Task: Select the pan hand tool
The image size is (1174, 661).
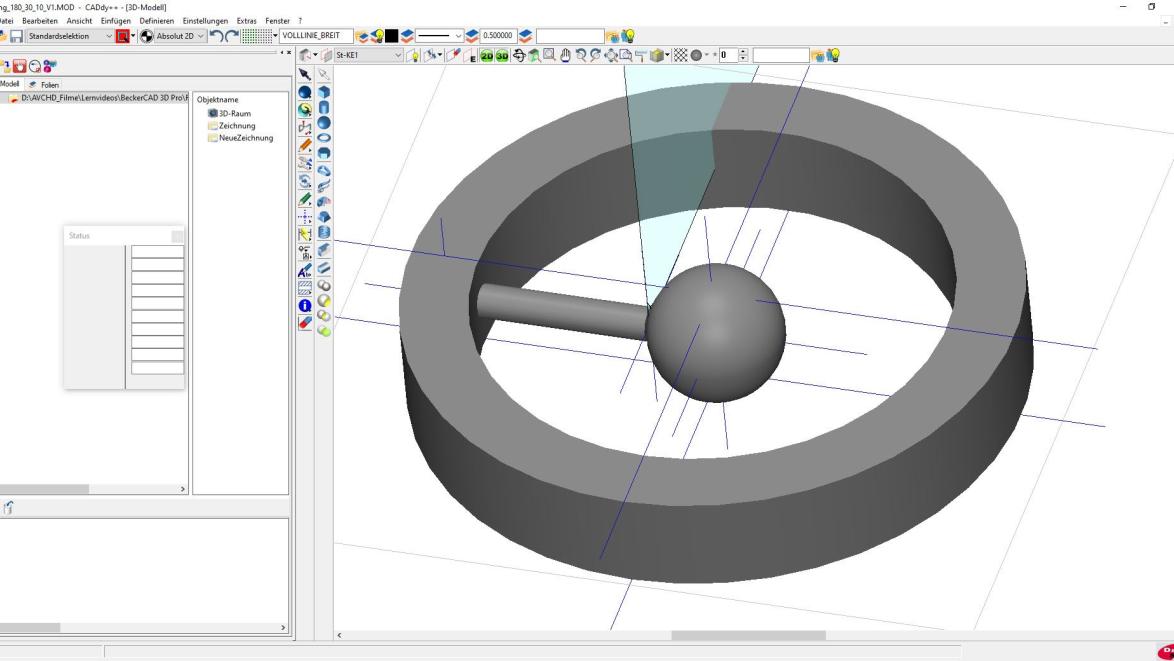Action: pos(566,55)
